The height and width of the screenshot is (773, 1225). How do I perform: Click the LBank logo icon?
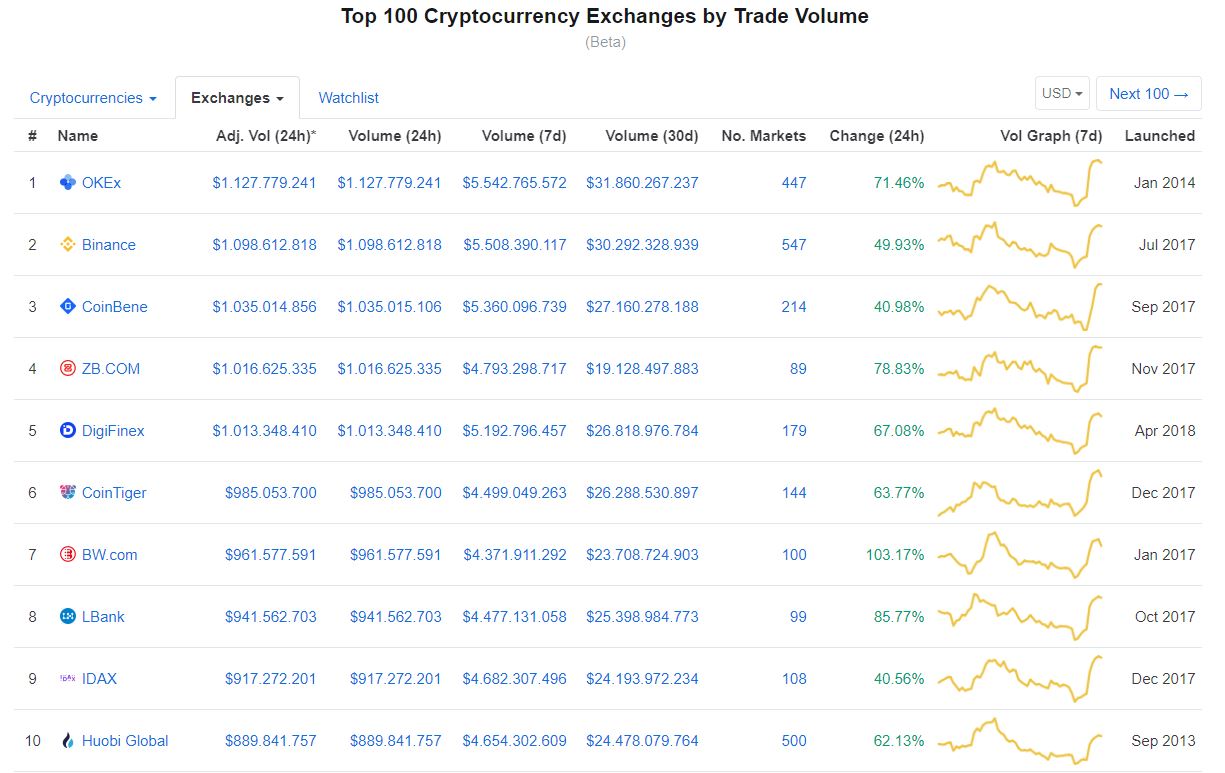pos(68,617)
